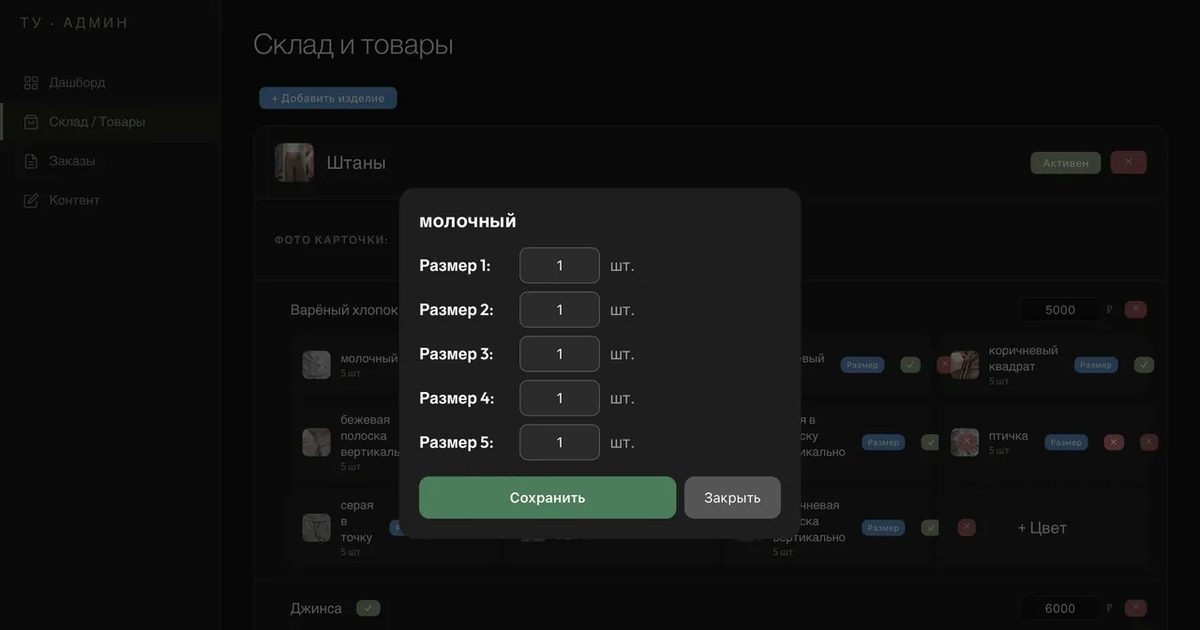
Task: Open the Дашборд sidebar icon
Action: [31, 83]
